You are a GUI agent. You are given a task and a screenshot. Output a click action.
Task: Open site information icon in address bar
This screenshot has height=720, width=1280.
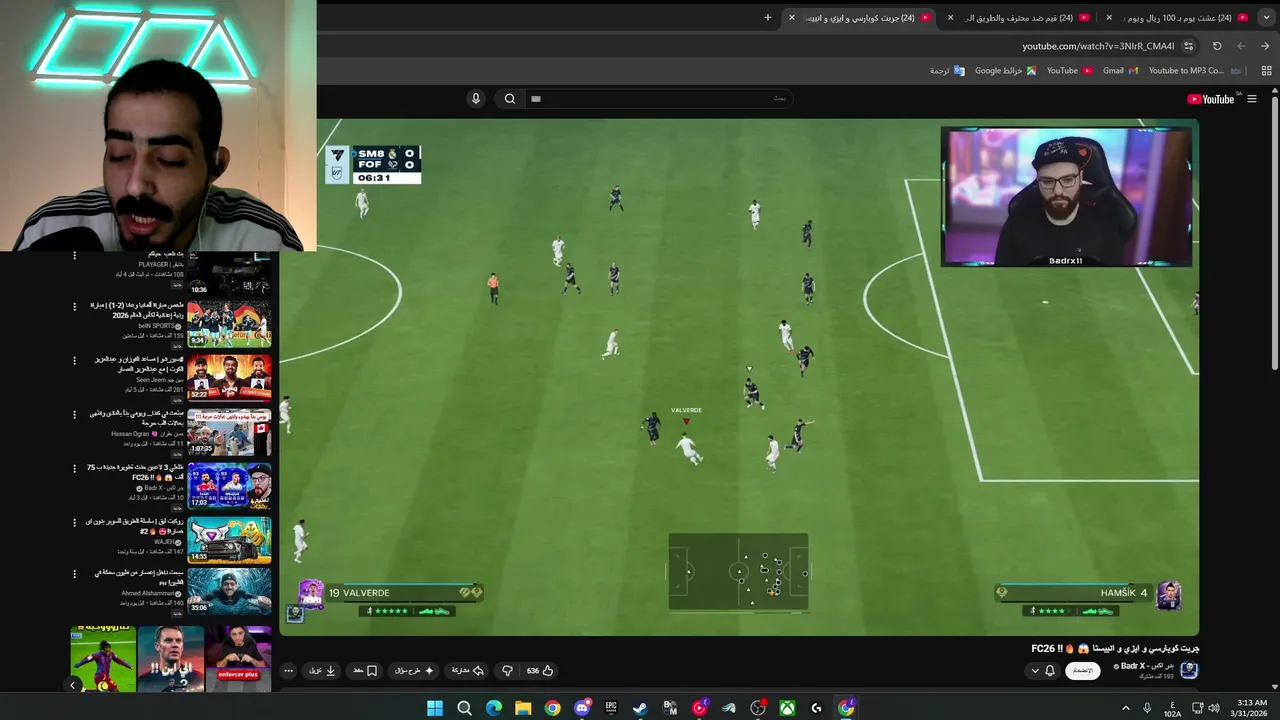tap(1188, 46)
